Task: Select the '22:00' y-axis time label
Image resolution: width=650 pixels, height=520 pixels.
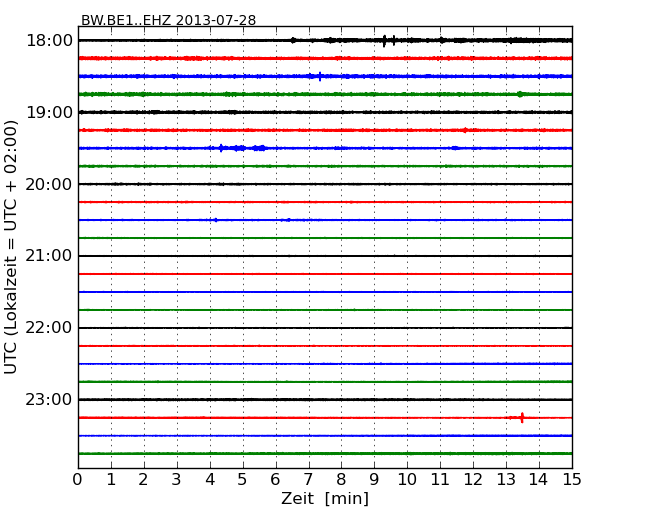Action: [49, 328]
